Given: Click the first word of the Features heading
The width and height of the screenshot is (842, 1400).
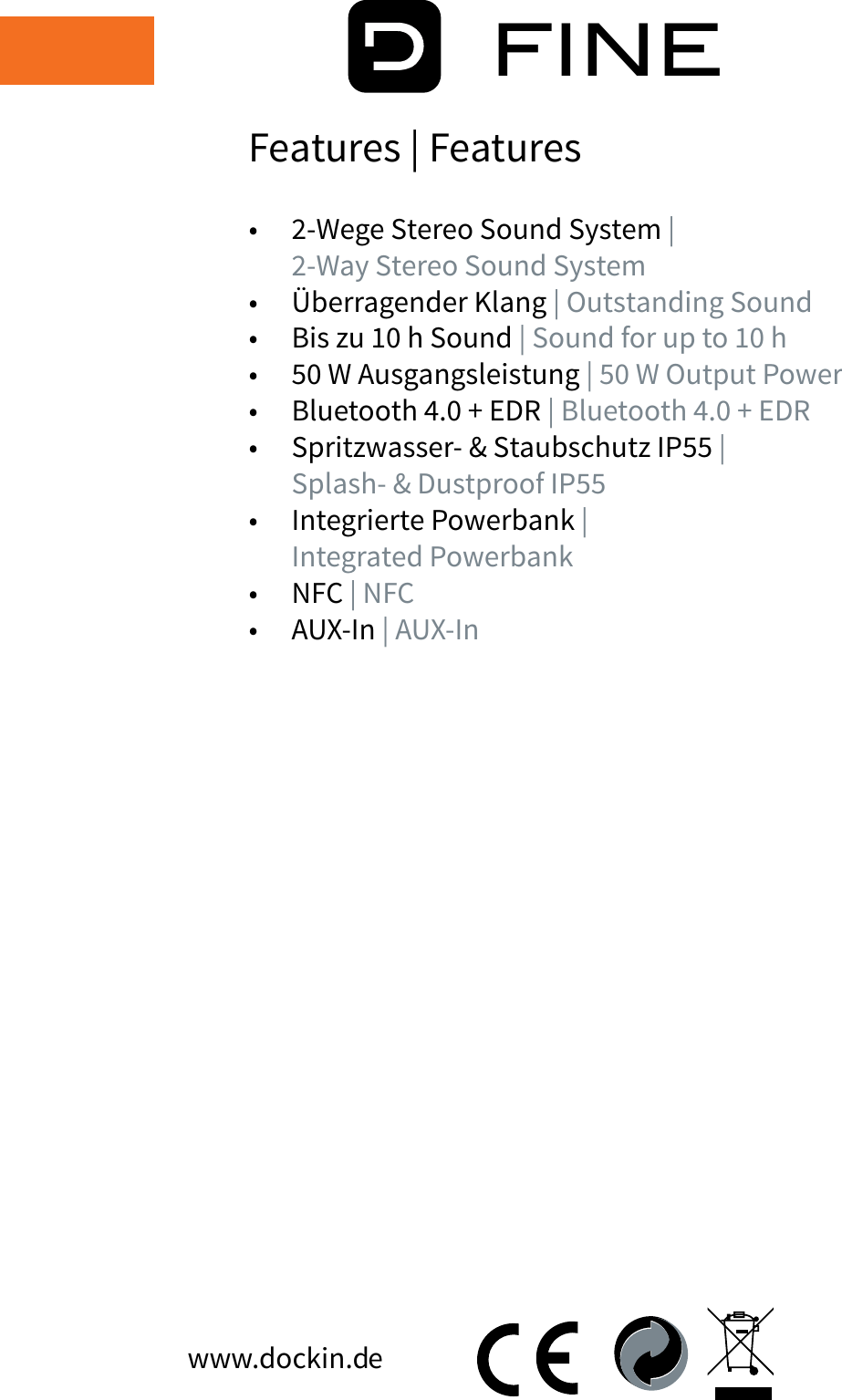Looking at the screenshot, I should coord(325,149).
